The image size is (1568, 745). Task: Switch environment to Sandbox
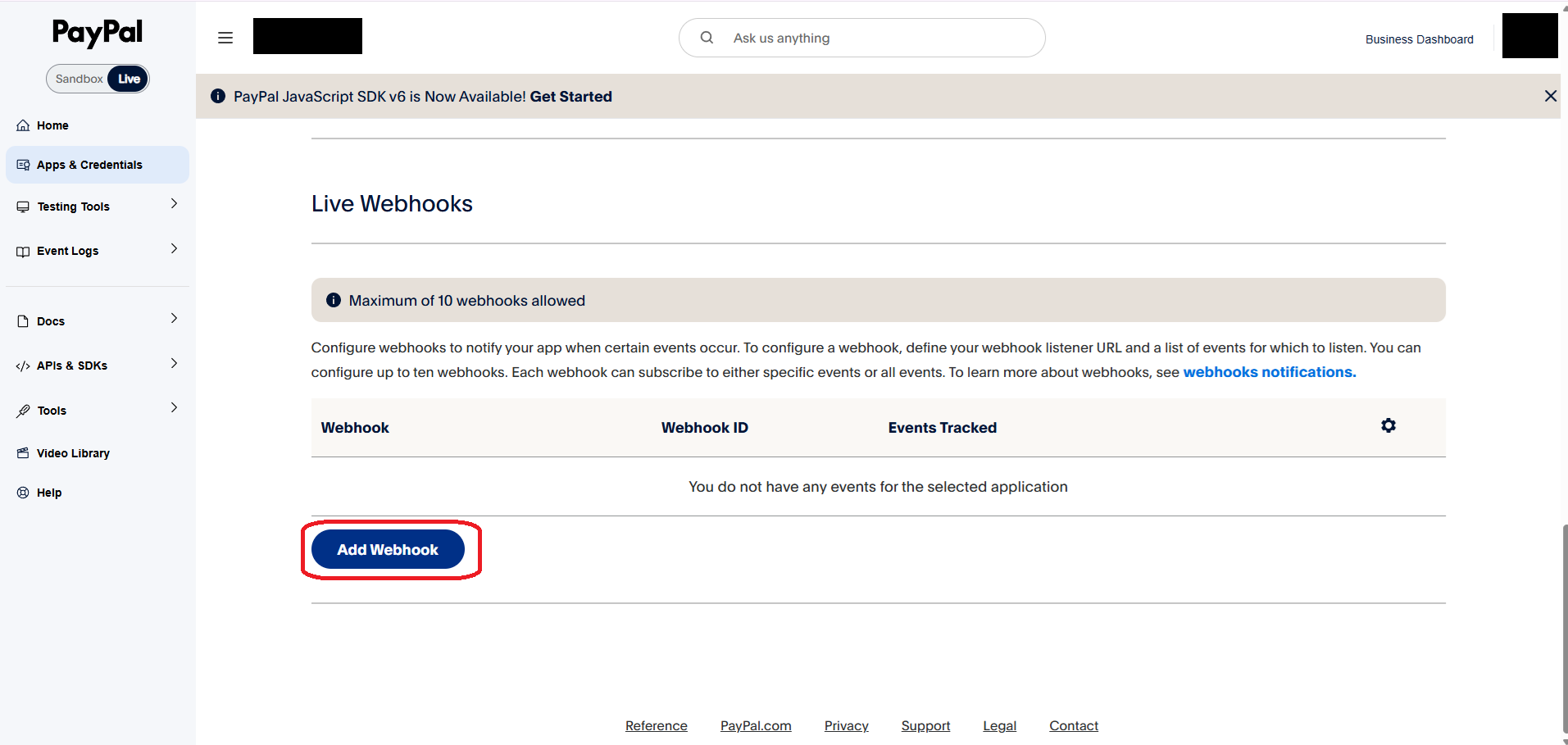coord(79,79)
